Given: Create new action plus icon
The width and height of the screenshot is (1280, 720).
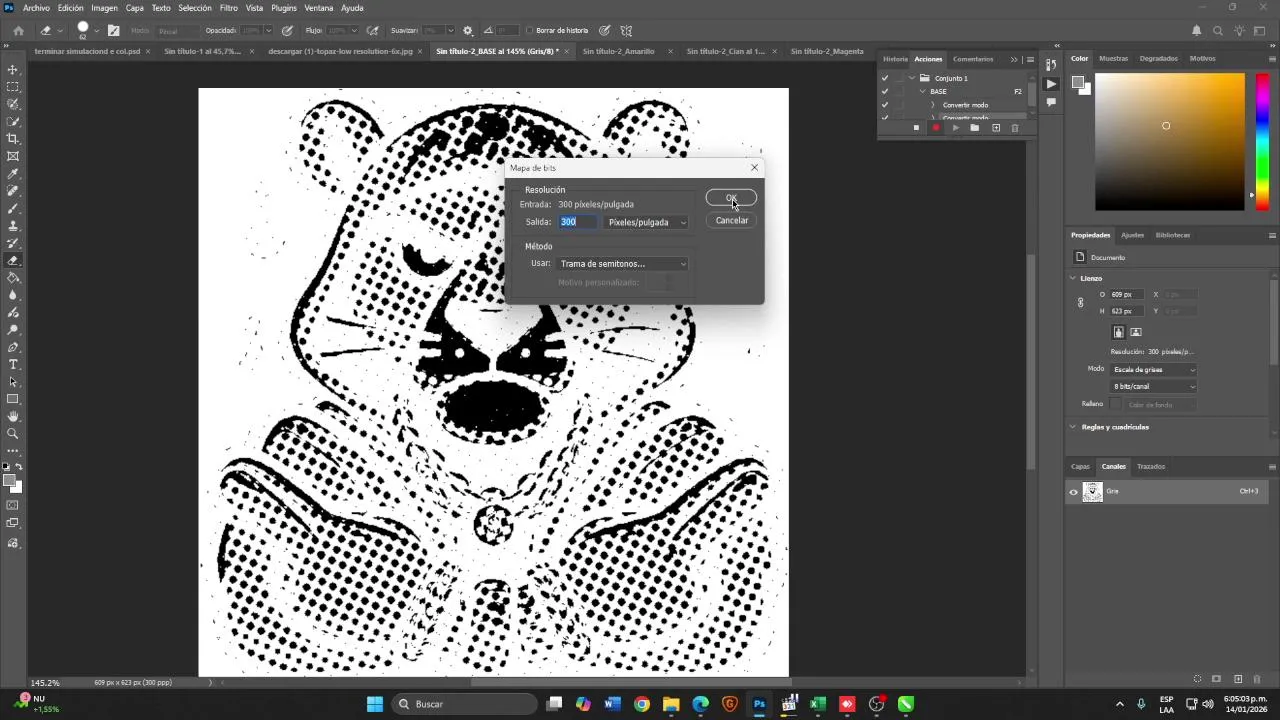Looking at the screenshot, I should tap(995, 128).
